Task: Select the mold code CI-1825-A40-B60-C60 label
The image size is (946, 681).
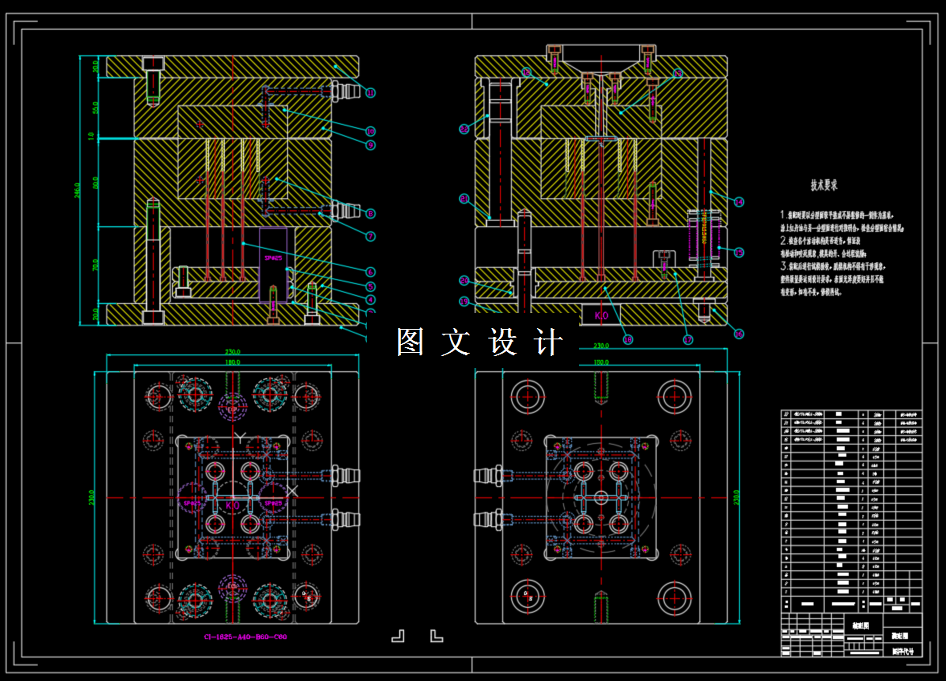Action: click(x=245, y=637)
